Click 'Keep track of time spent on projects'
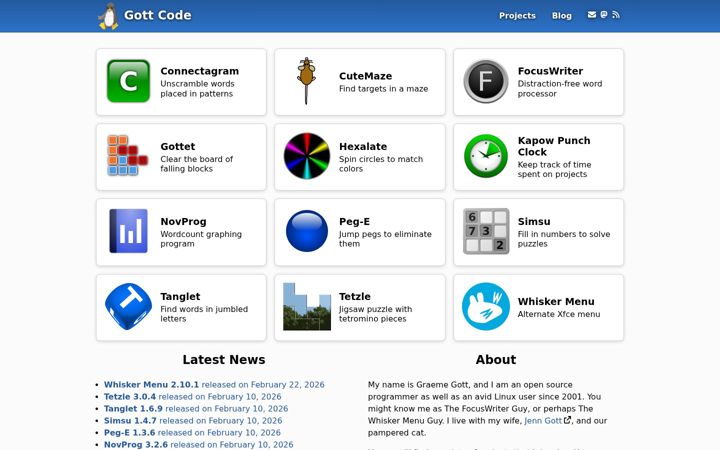Image resolution: width=720 pixels, height=450 pixels. (x=554, y=169)
